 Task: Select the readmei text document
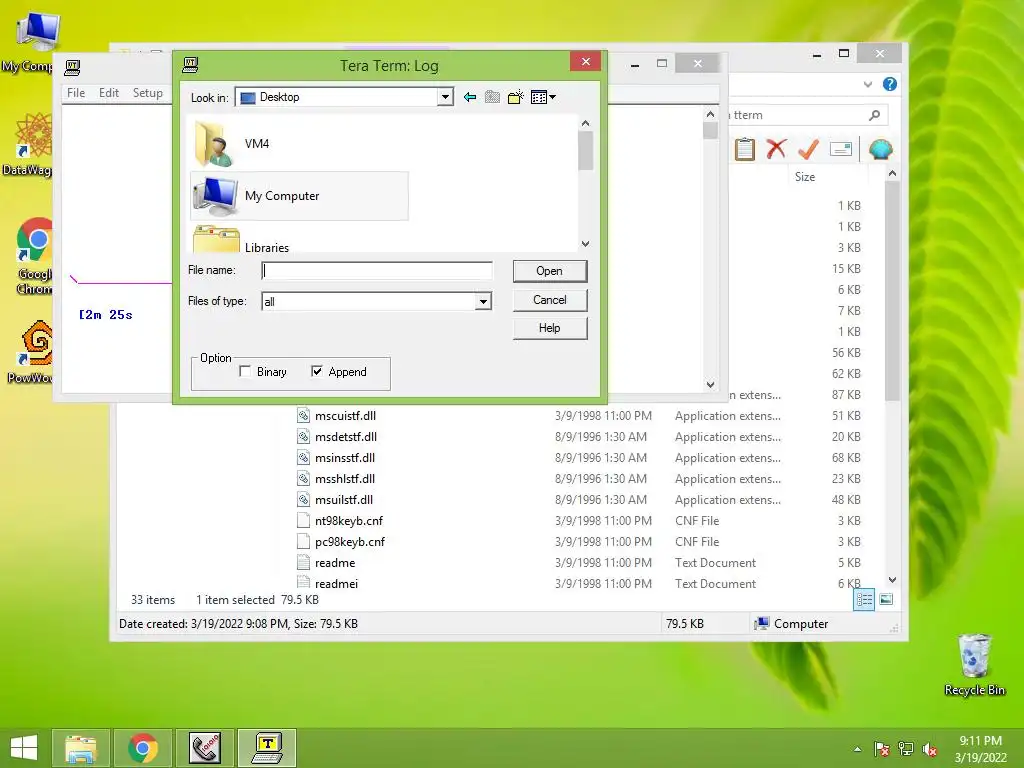[336, 583]
